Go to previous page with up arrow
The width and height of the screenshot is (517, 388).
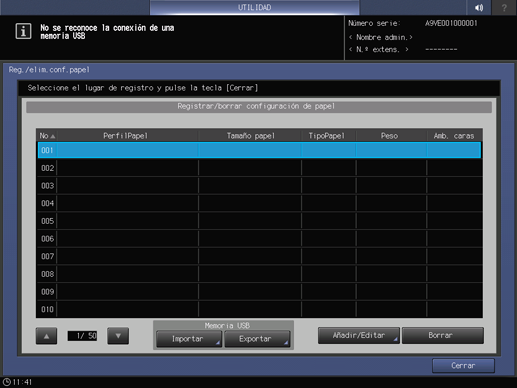pos(46,336)
